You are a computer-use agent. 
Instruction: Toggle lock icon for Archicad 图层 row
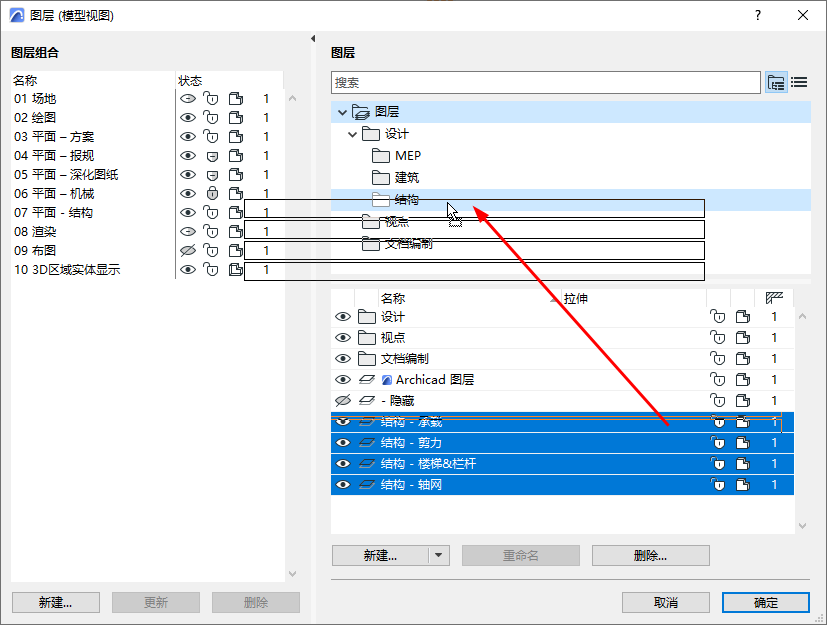point(717,380)
